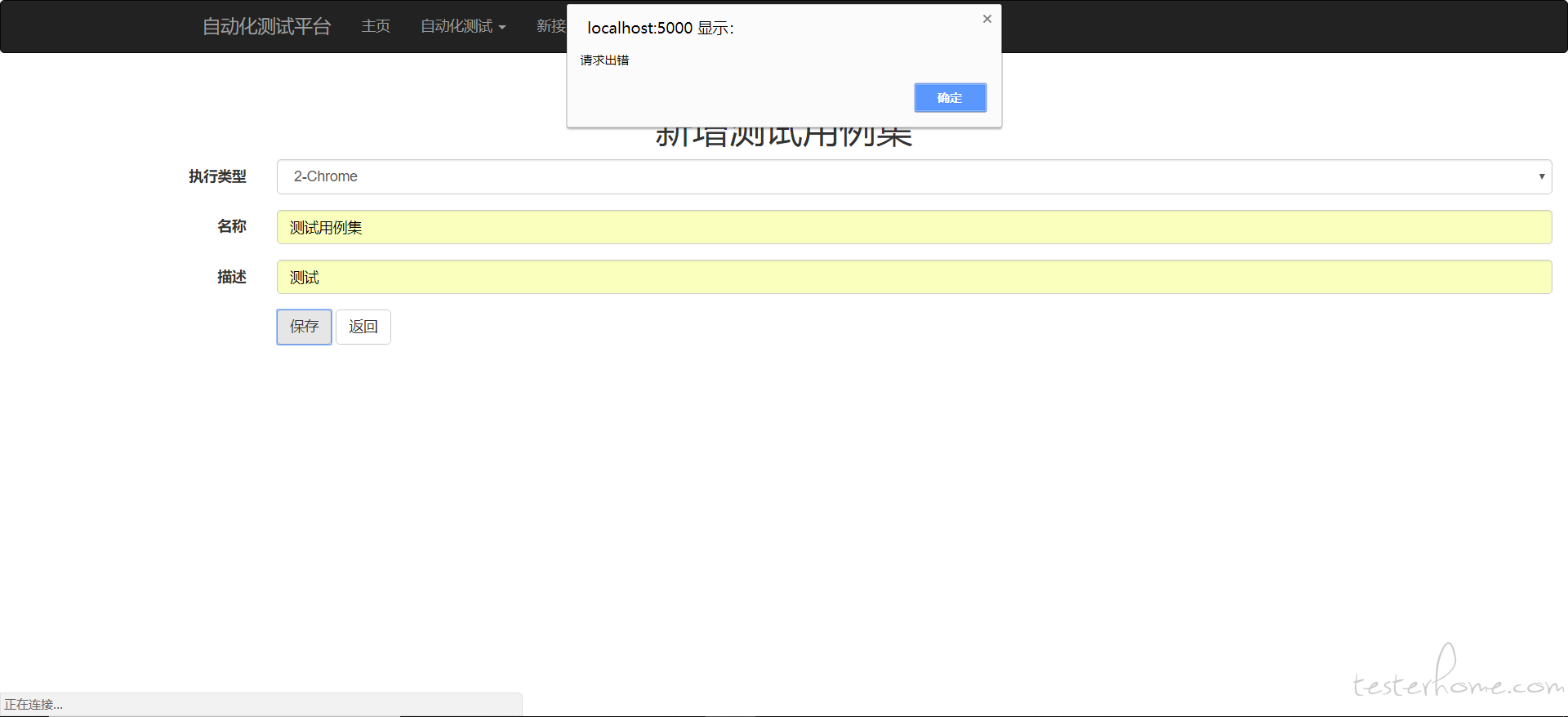This screenshot has width=1568, height=717.
Task: Open the 主页 nav link
Action: tap(376, 26)
